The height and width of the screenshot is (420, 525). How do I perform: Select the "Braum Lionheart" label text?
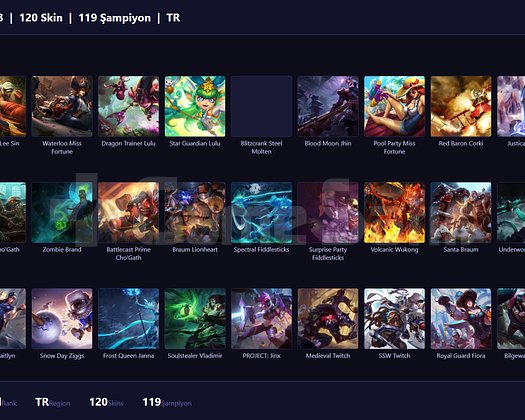pos(195,250)
